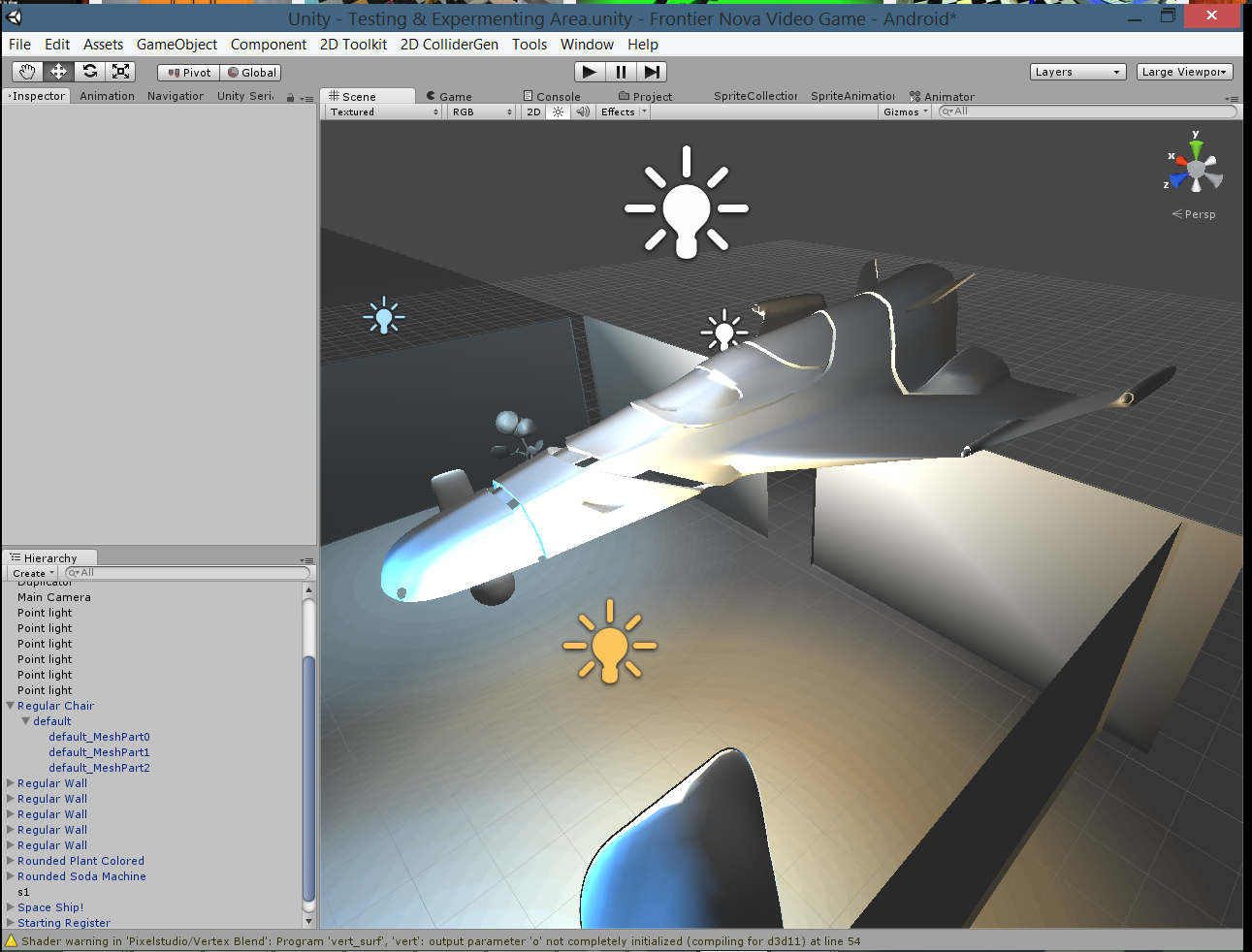Toggle scene audio speaker icon
Screen dimensions: 1252x952
click(x=583, y=112)
